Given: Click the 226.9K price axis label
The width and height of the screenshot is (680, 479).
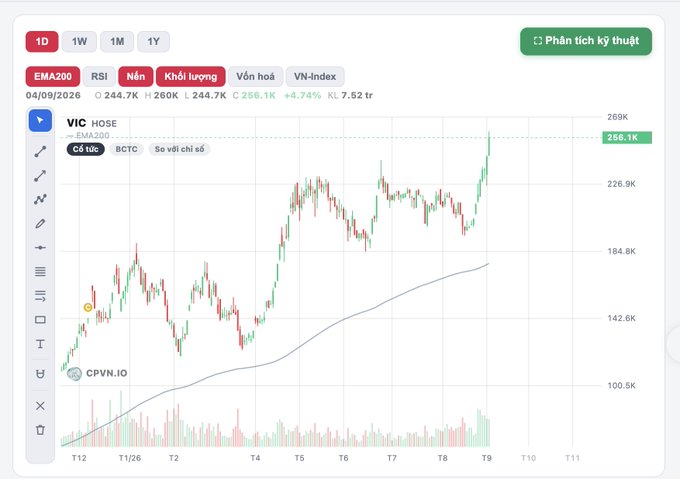Looking at the screenshot, I should pos(621,184).
